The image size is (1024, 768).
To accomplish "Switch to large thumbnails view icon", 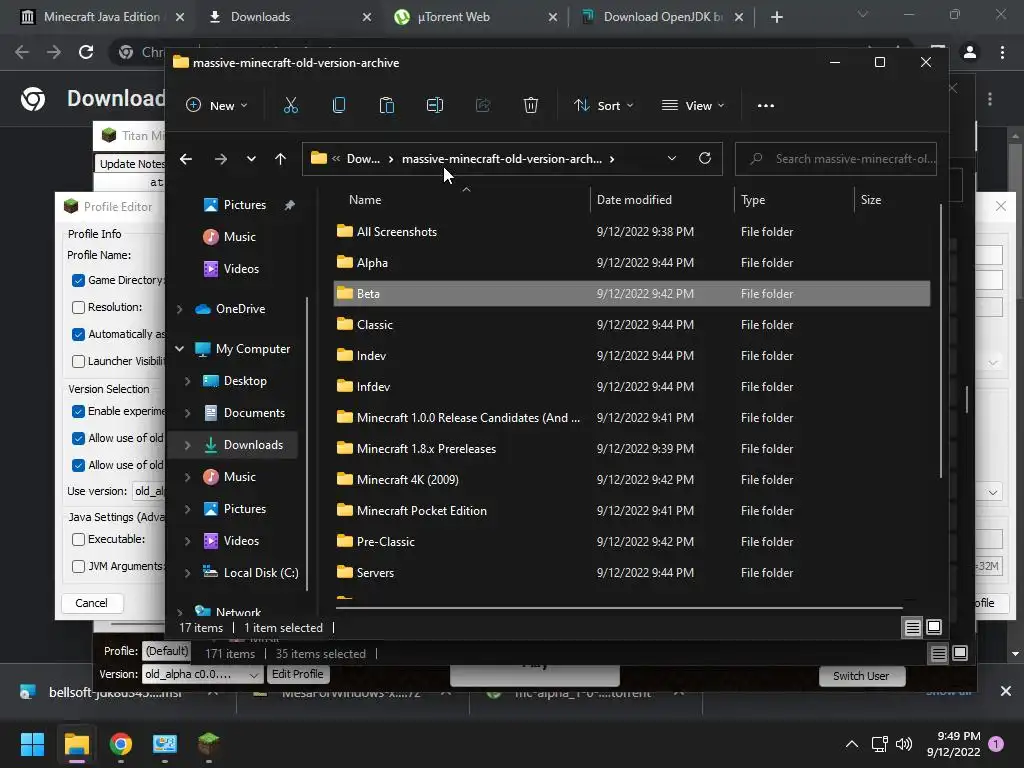I will [x=934, y=628].
